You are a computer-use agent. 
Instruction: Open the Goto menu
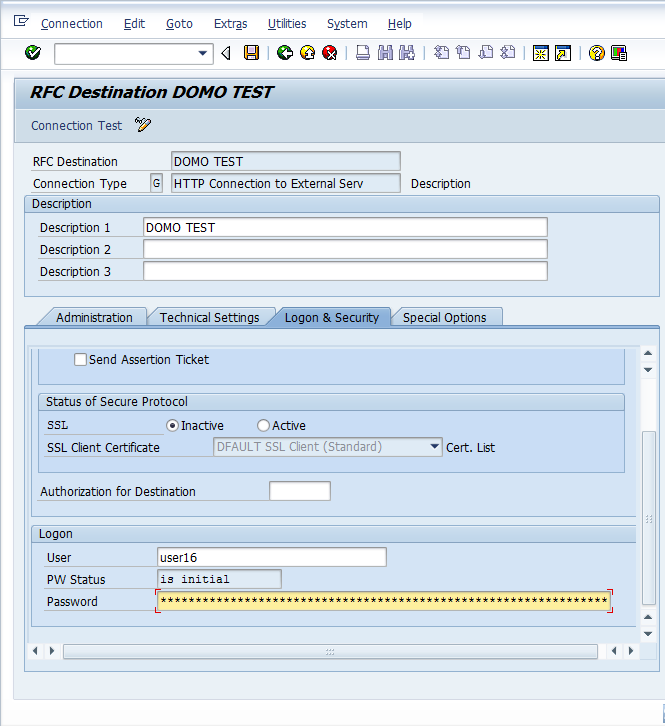pos(179,24)
